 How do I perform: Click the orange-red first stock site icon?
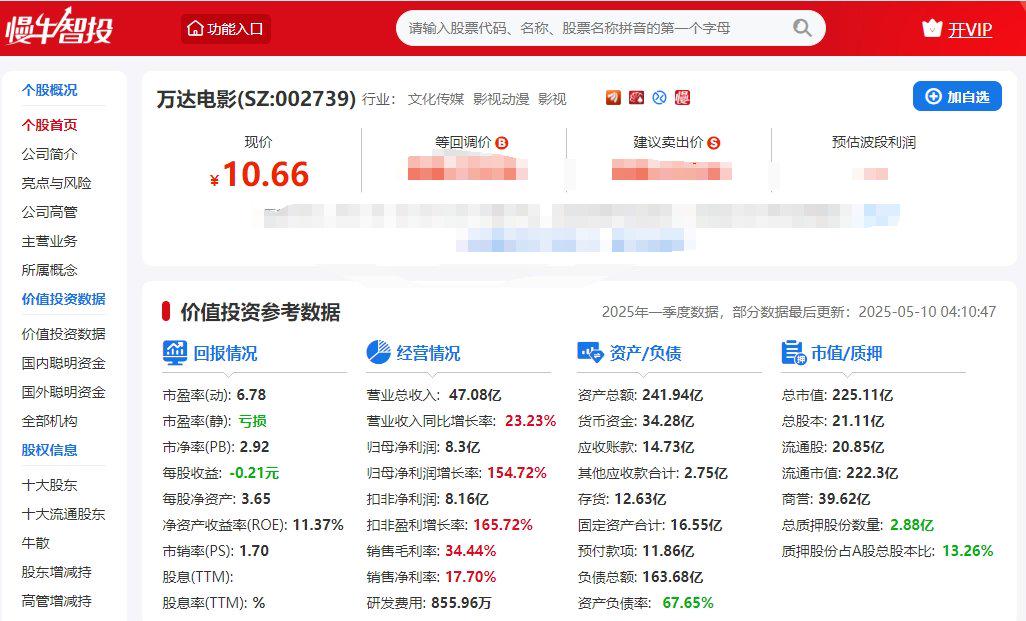613,98
